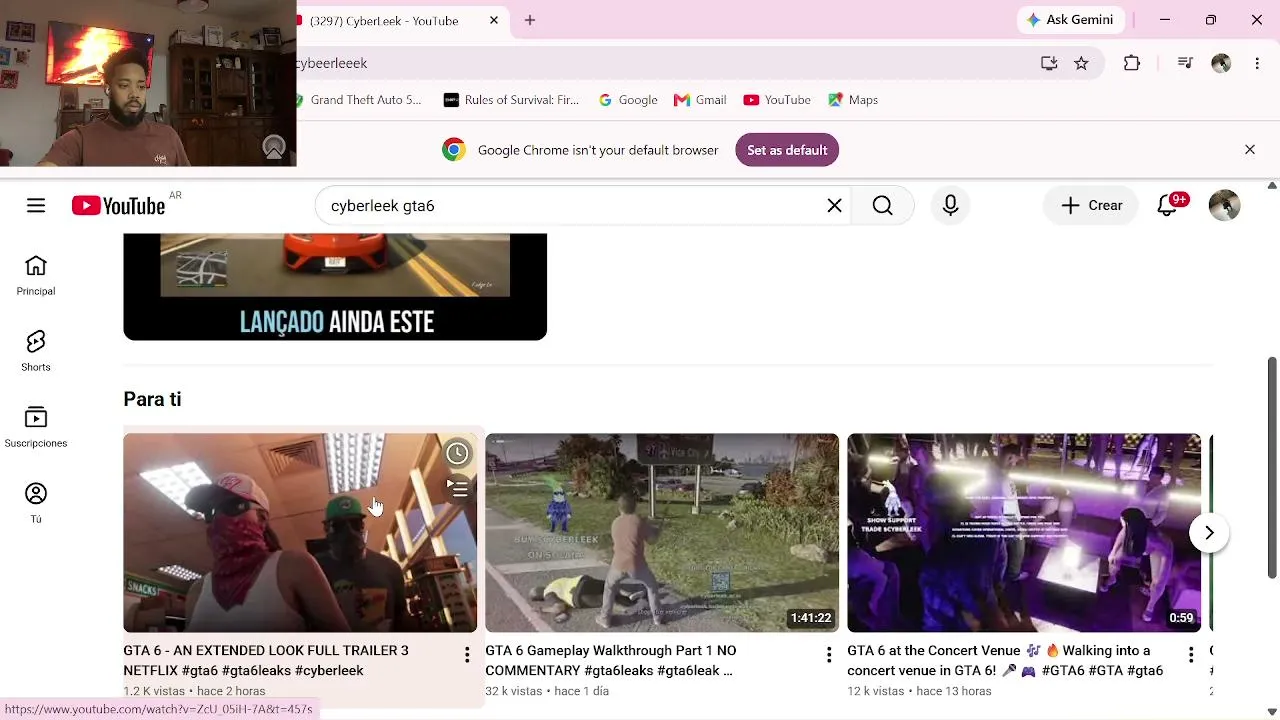Viewport: 1280px width, 720px height.
Task: Close the CyberLeek YouTube tab
Action: click(x=494, y=20)
